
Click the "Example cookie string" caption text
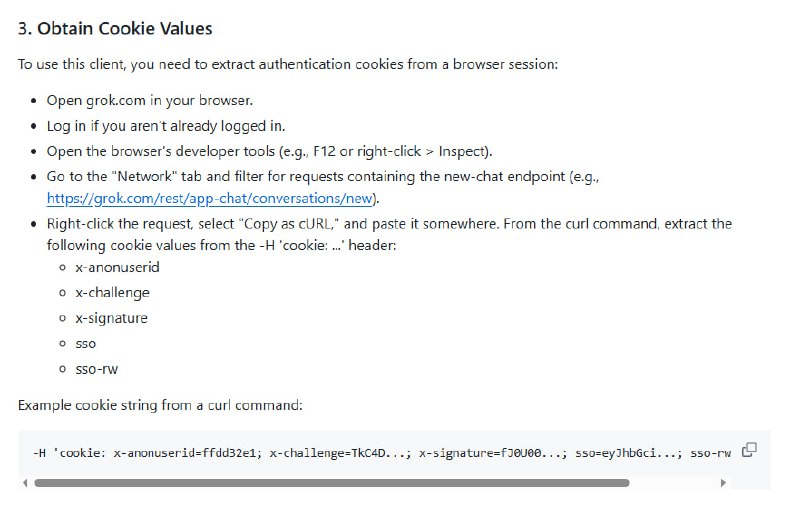tap(160, 405)
